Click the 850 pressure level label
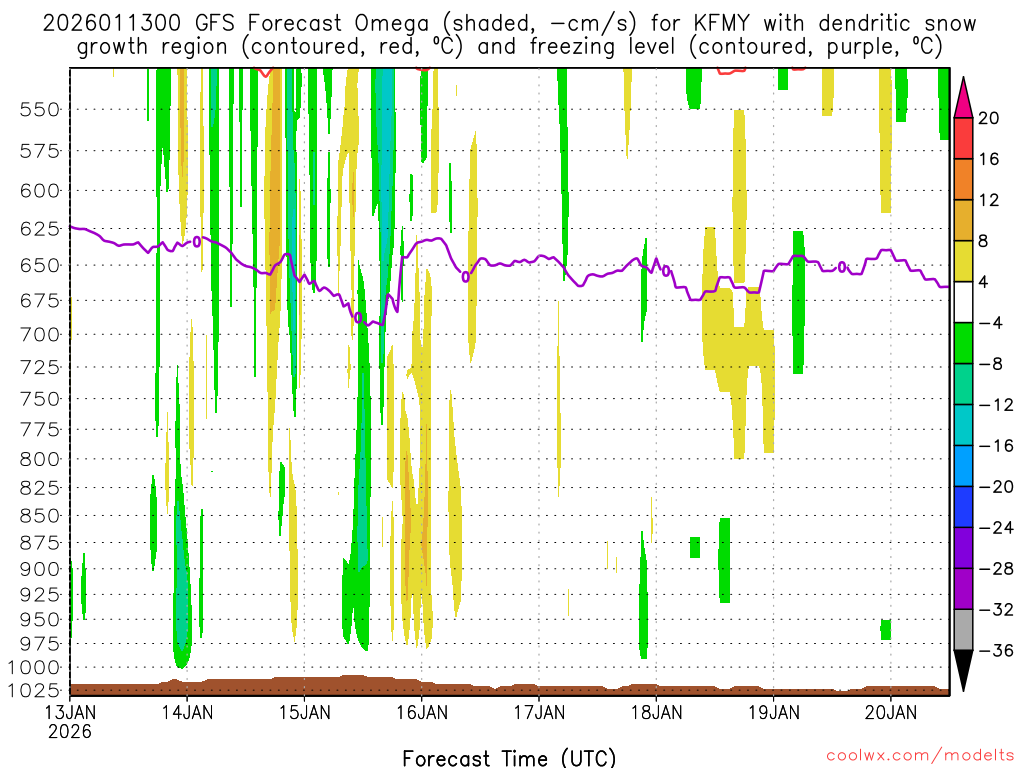Image resolution: width=1024 pixels, height=768 pixels. click(39, 516)
